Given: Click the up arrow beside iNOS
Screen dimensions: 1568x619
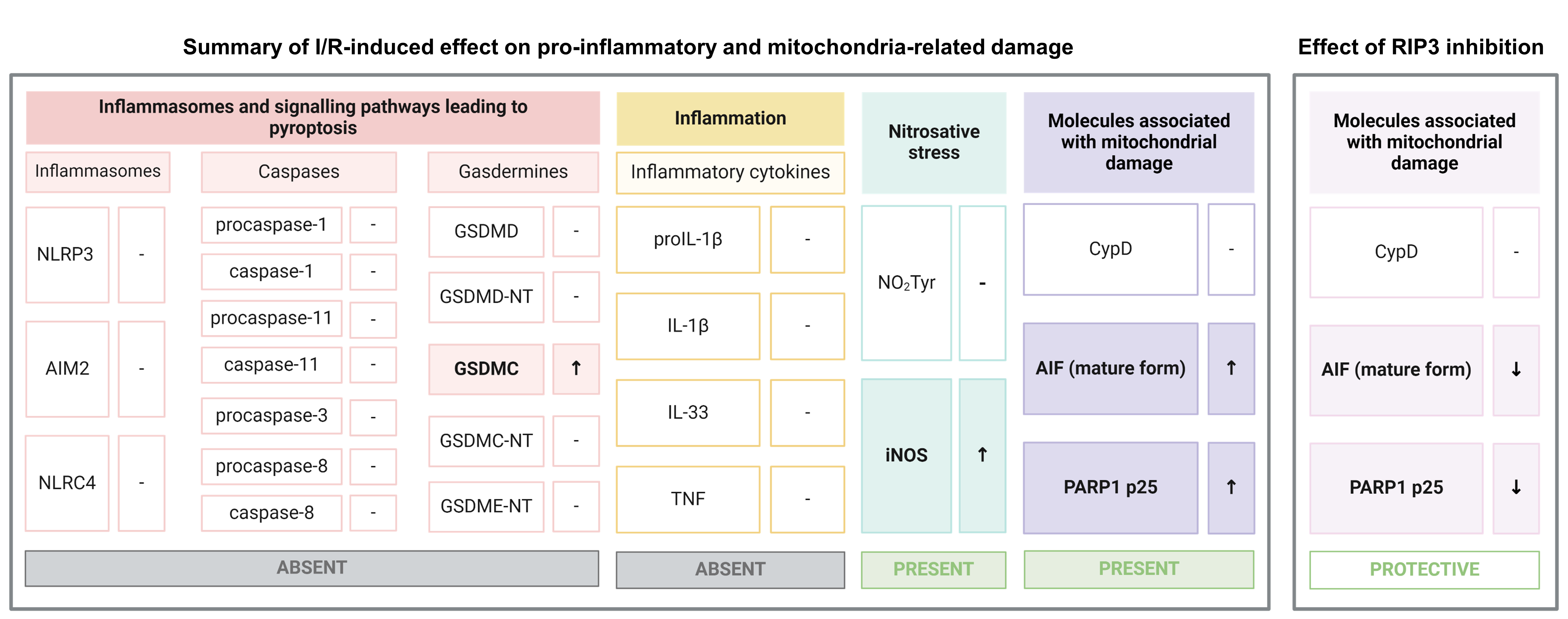Looking at the screenshot, I should tap(982, 455).
